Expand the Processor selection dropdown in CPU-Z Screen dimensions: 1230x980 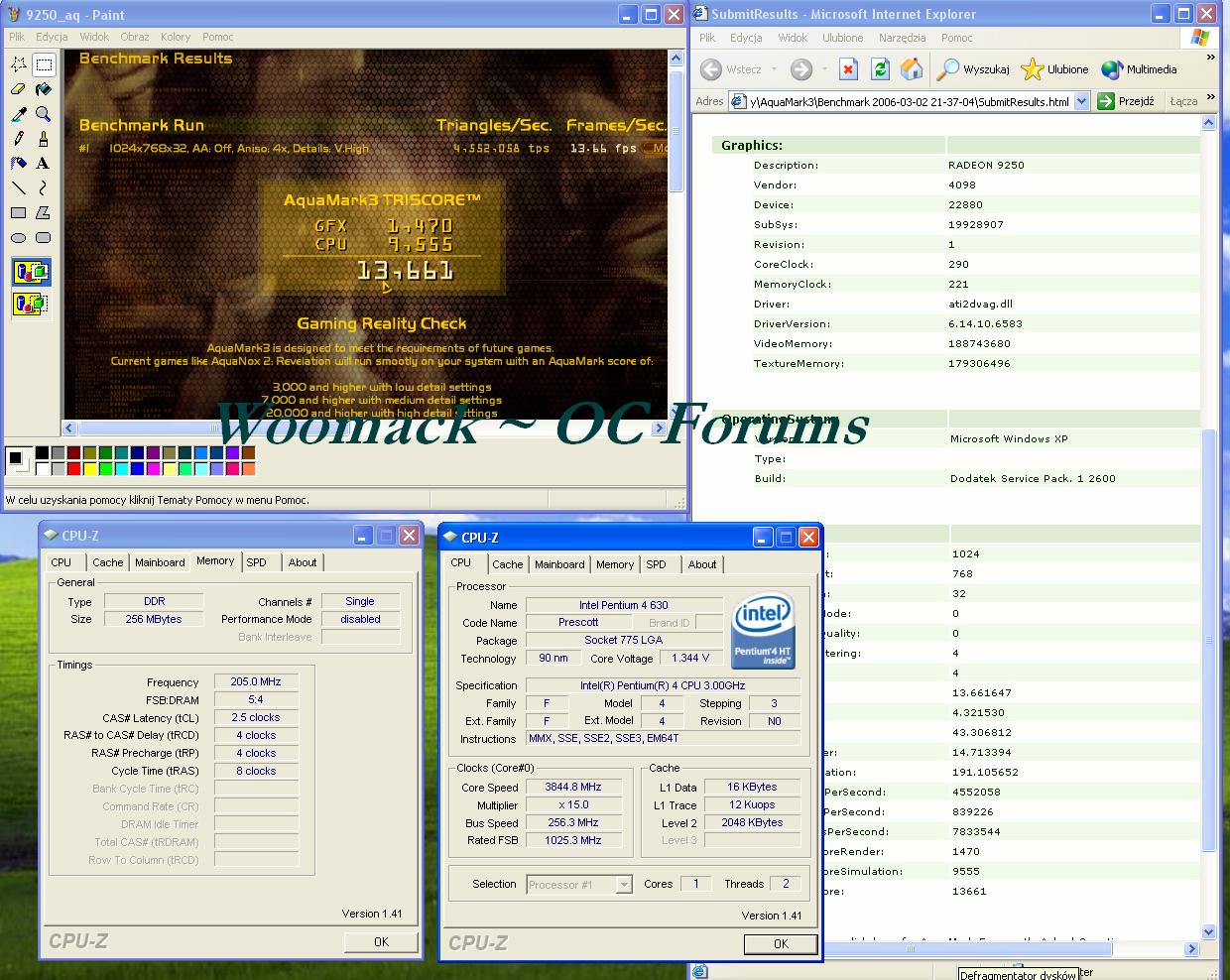pos(624,885)
